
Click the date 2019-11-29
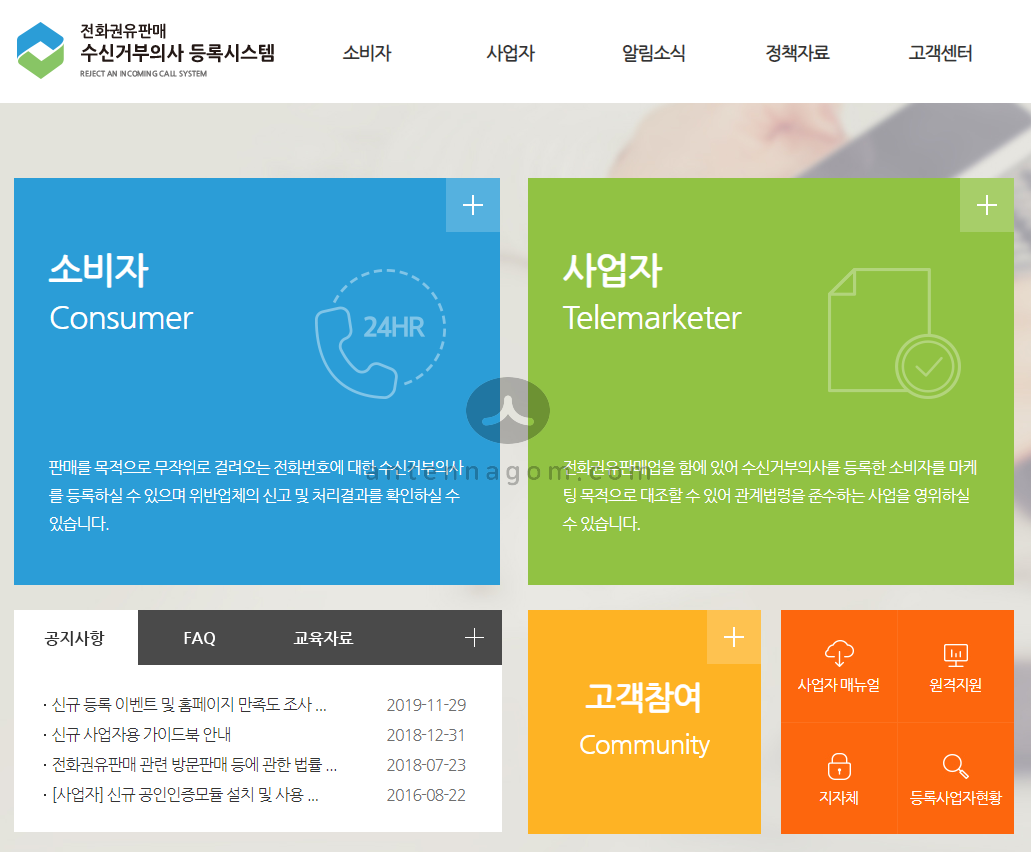(x=426, y=705)
